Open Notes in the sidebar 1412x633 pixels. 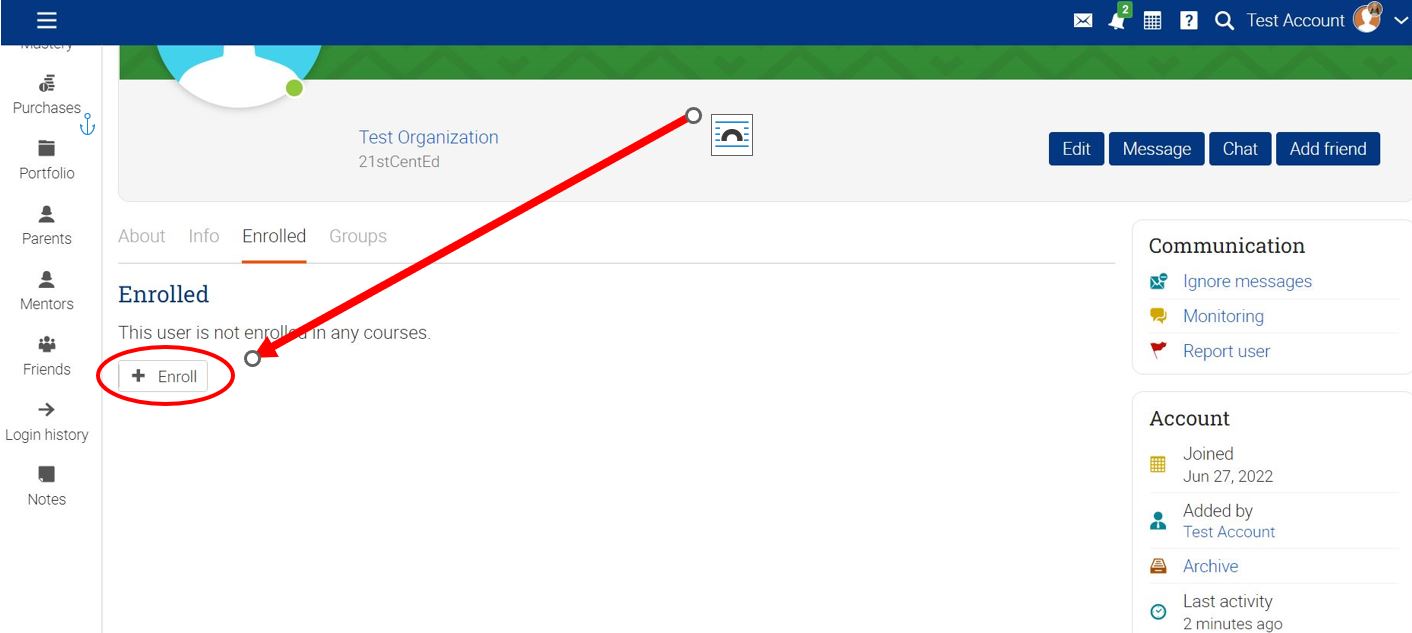pyautogui.click(x=47, y=487)
